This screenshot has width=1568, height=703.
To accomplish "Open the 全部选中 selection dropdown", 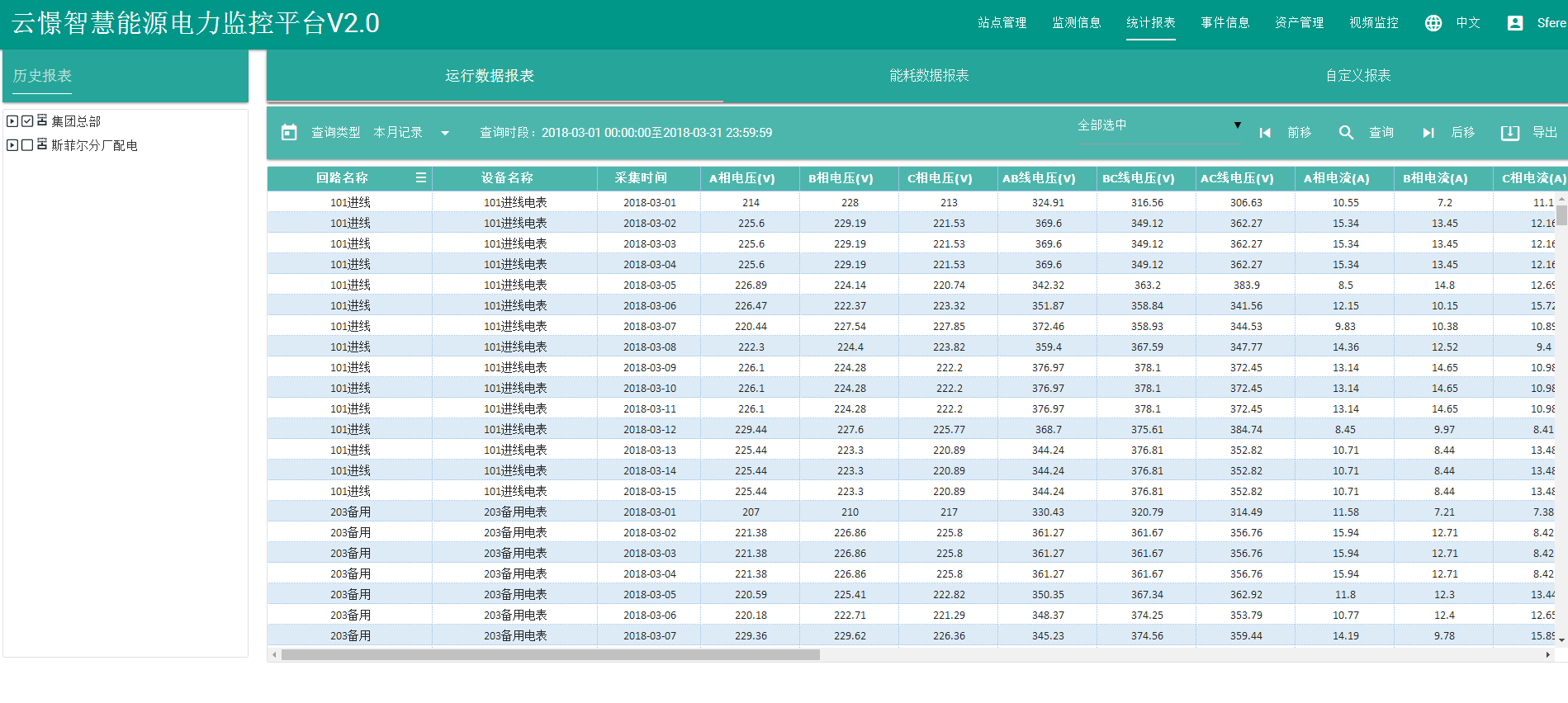I will 1158,125.
